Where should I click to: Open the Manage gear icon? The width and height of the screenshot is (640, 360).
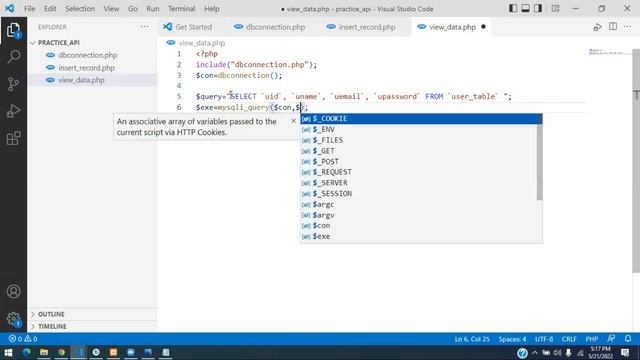(13, 319)
